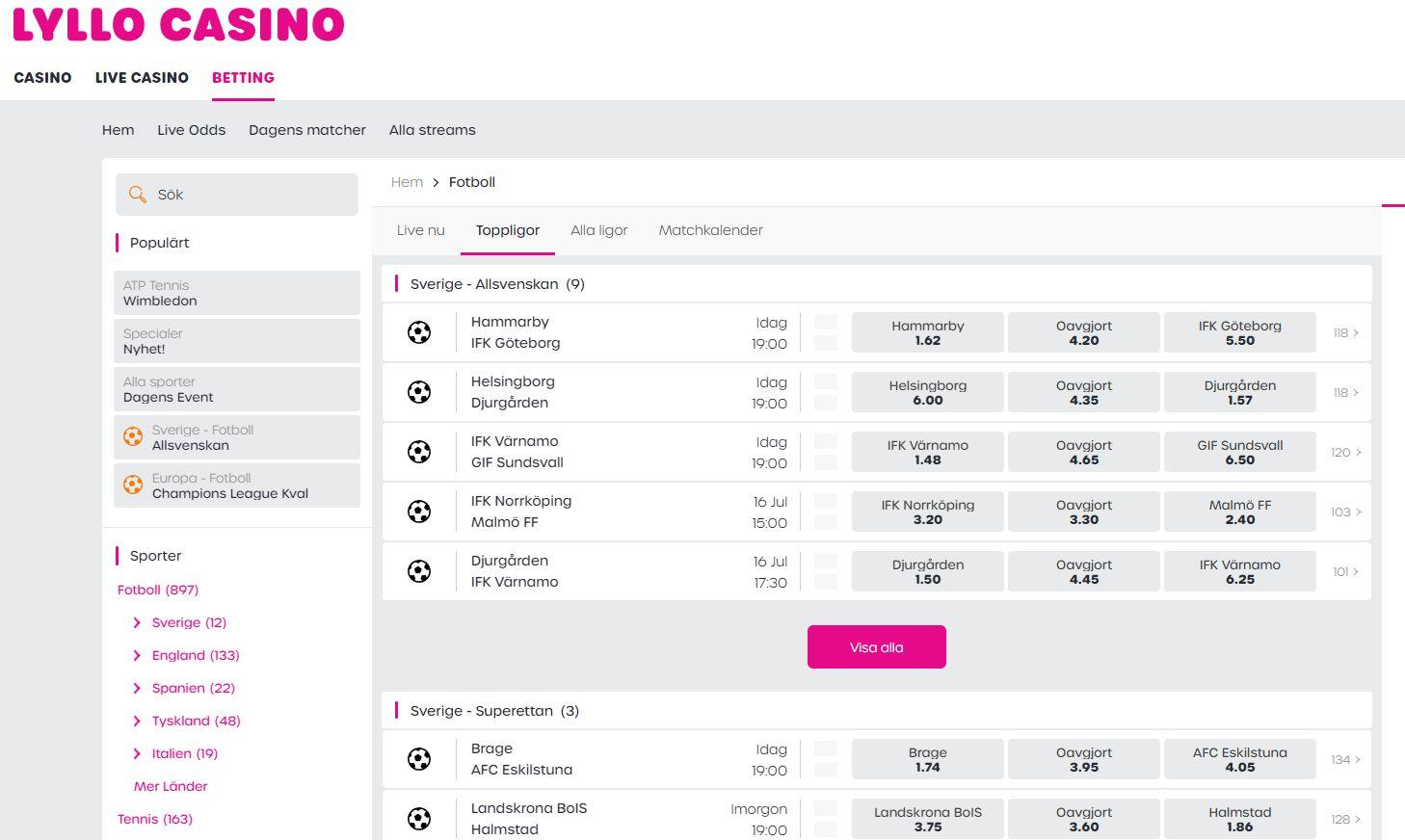Open the Mer Länder link
This screenshot has width=1405, height=840.
point(171,787)
